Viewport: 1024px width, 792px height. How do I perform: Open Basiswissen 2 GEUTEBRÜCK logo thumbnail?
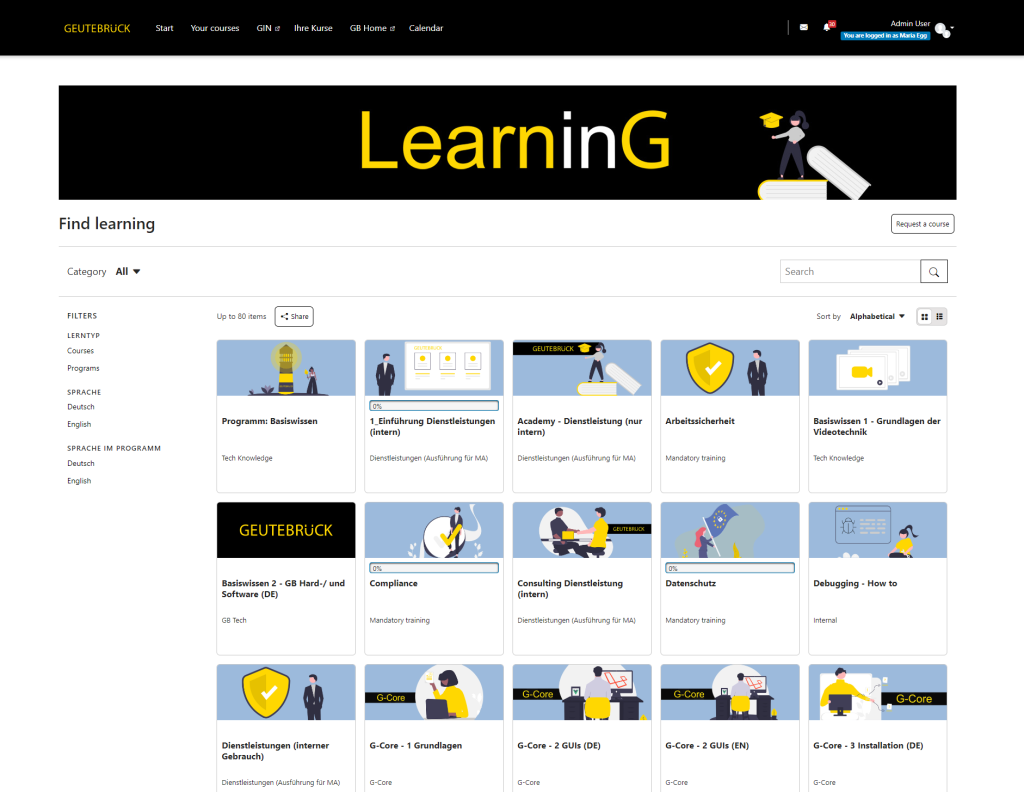tap(286, 530)
